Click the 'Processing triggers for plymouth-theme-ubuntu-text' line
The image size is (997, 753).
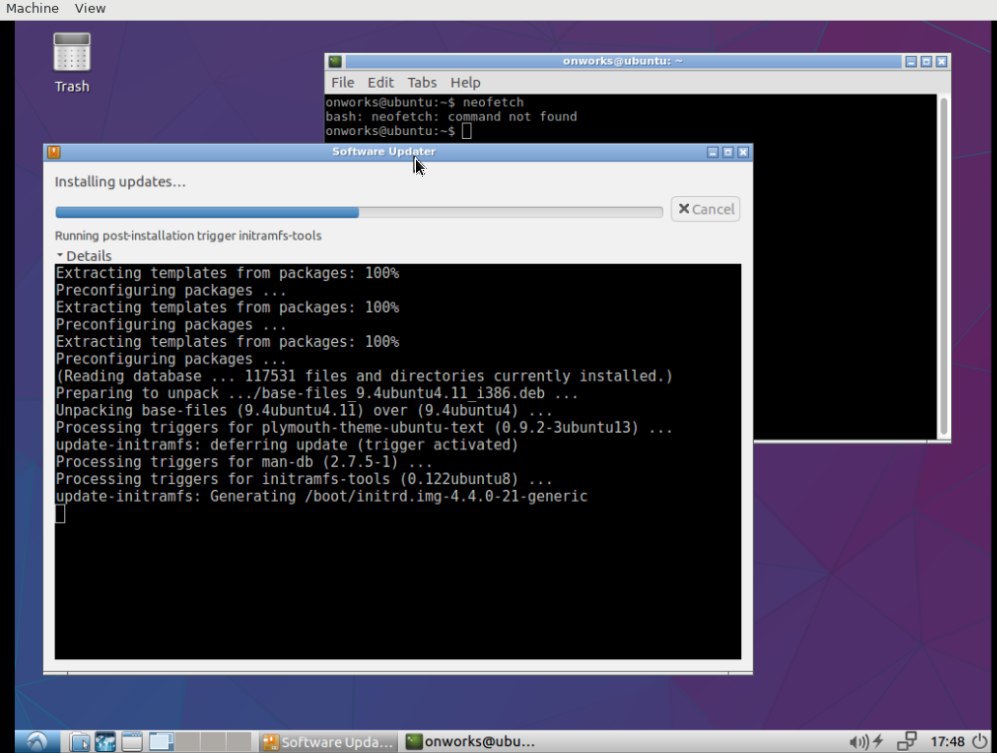(364, 427)
